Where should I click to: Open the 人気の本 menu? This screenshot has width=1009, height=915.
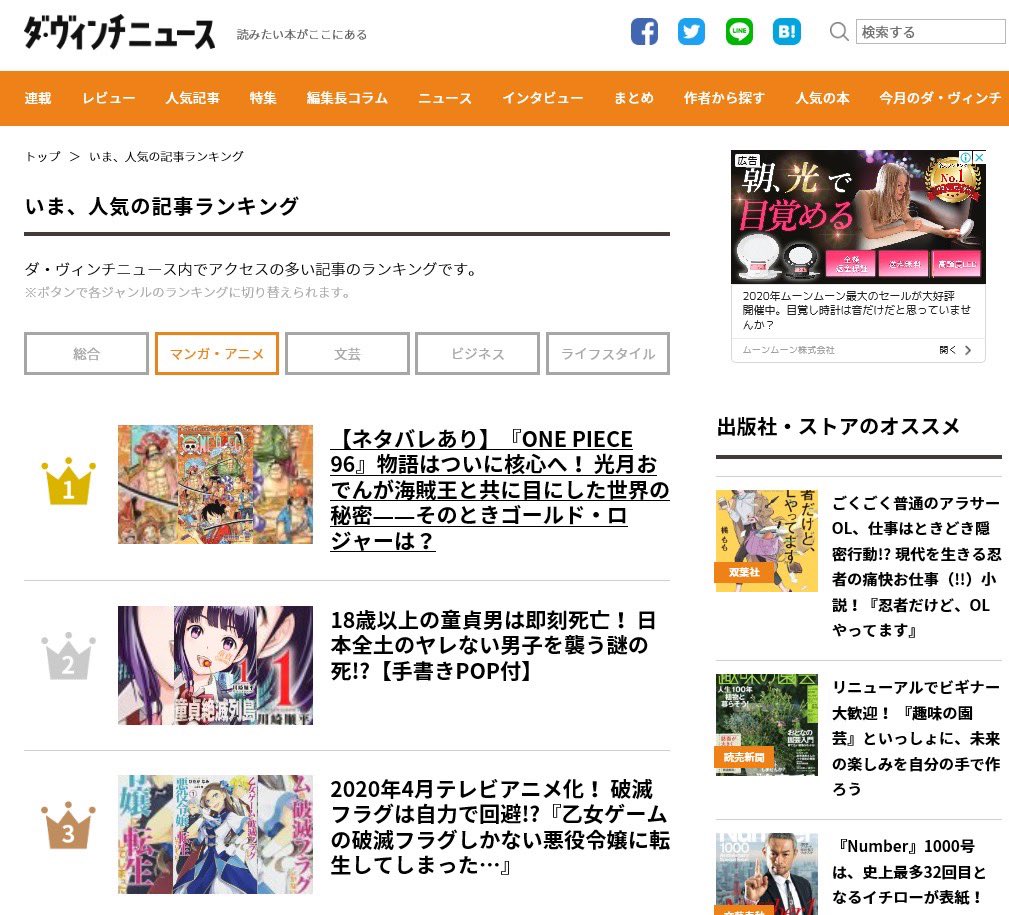(x=822, y=98)
